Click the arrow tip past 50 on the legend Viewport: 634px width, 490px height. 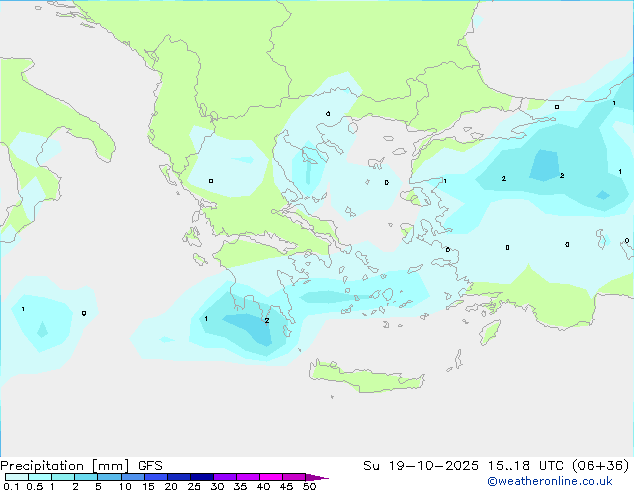[x=317, y=477]
